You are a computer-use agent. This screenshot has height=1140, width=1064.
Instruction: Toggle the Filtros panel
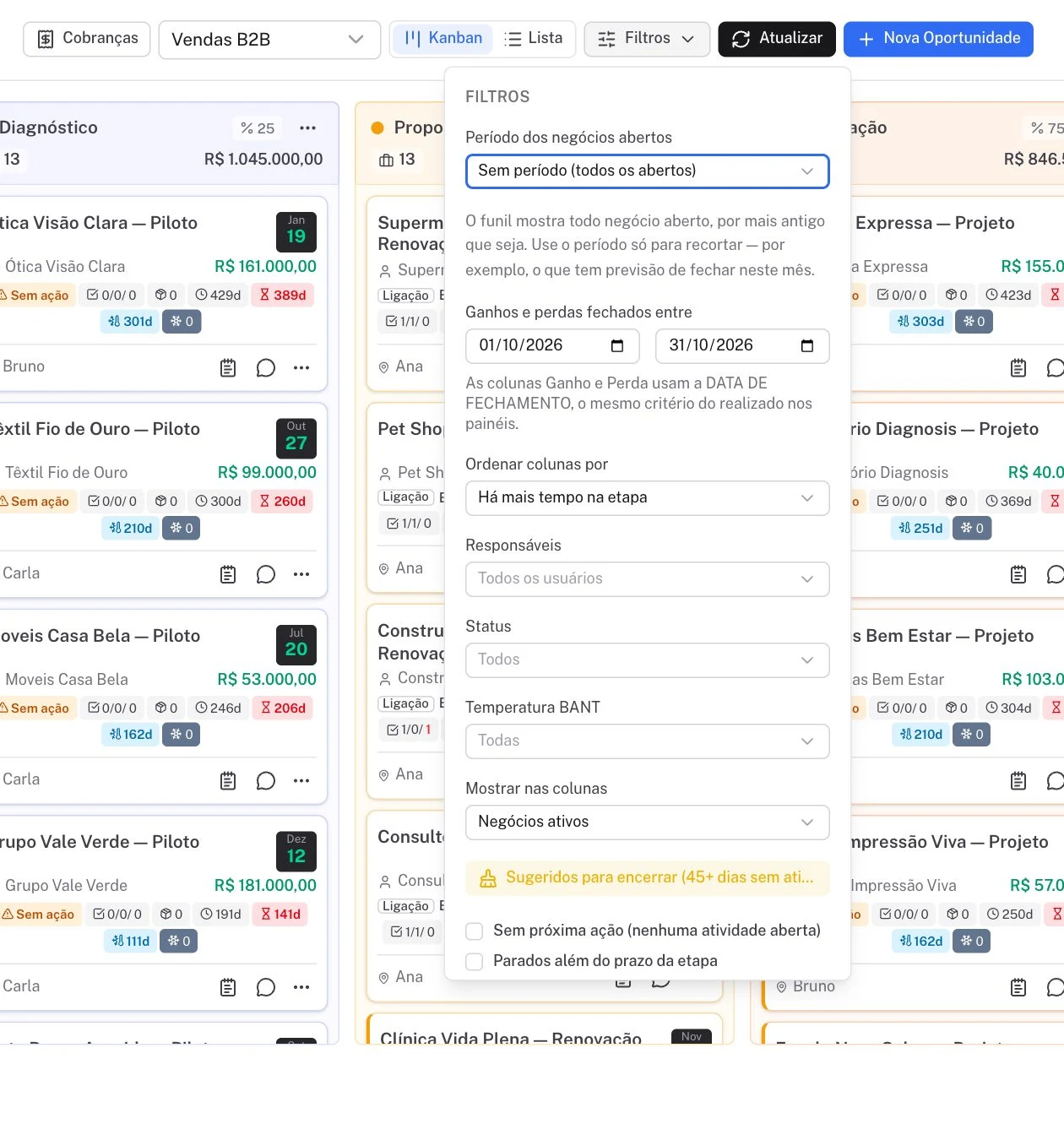(x=647, y=39)
